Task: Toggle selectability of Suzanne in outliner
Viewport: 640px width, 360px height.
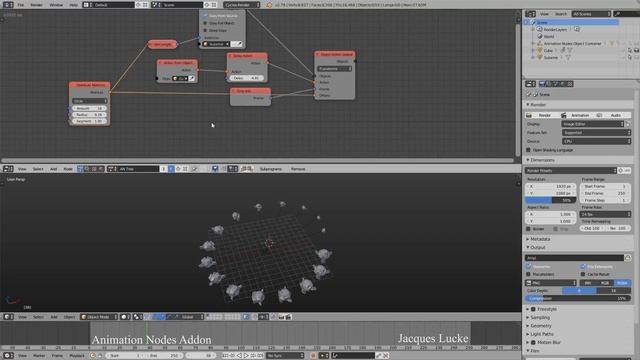Action: pos(630,58)
